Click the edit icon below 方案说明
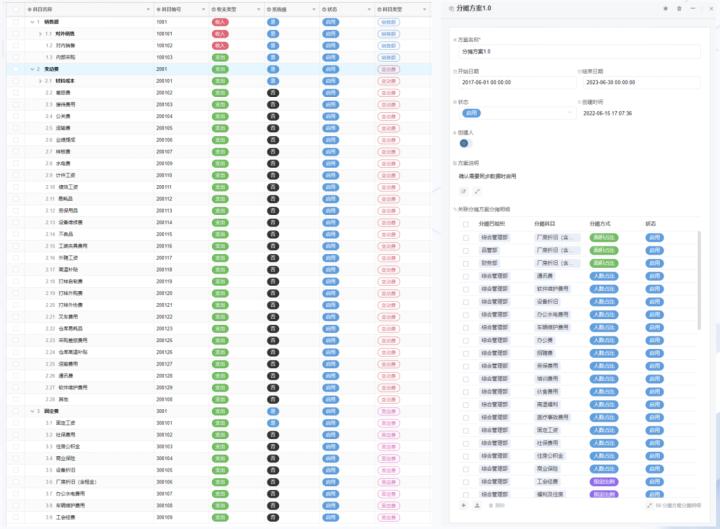 point(463,191)
